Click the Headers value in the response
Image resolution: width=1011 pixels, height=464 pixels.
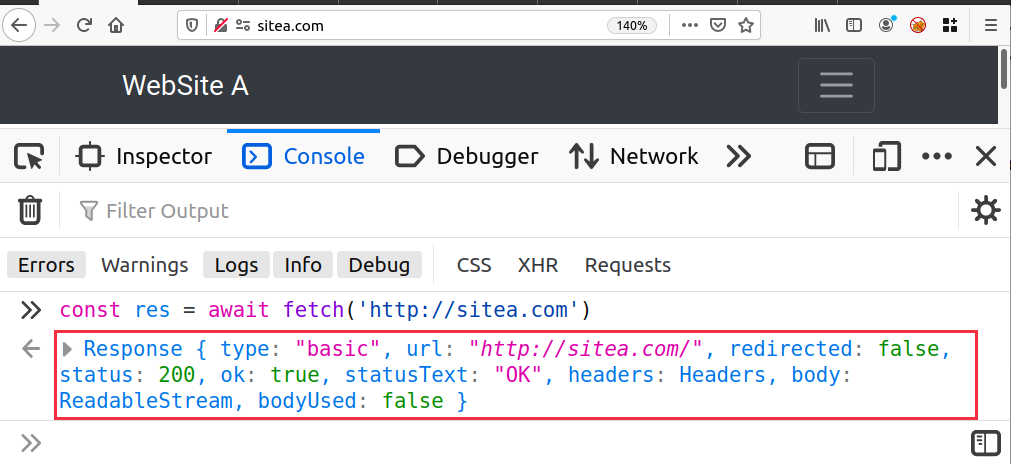pyautogui.click(x=721, y=375)
